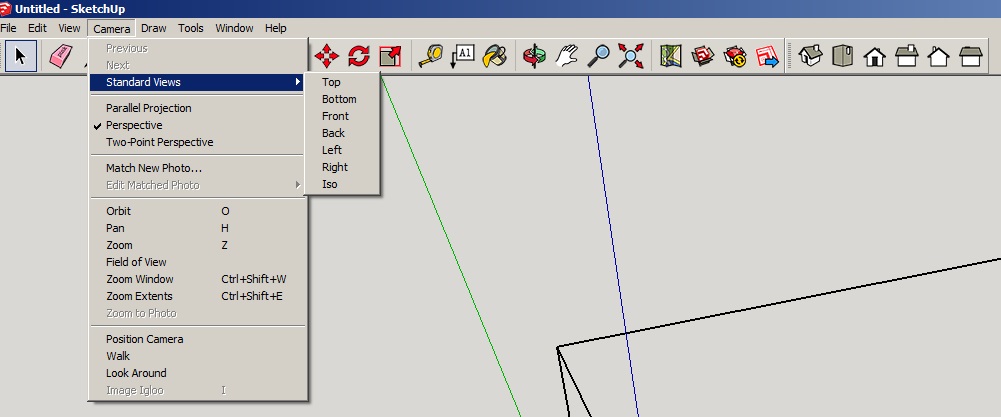Click Send to LayOut icon
Viewport: 1001px width, 417px height.
[x=767, y=56]
